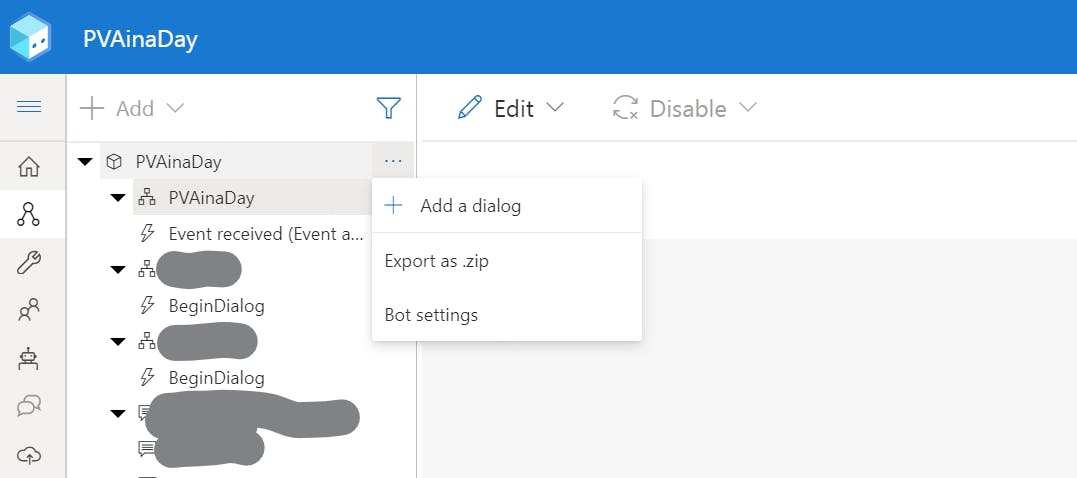This screenshot has height=478, width=1077.
Task: Select the second BeginDialog trigger
Action: click(216, 378)
